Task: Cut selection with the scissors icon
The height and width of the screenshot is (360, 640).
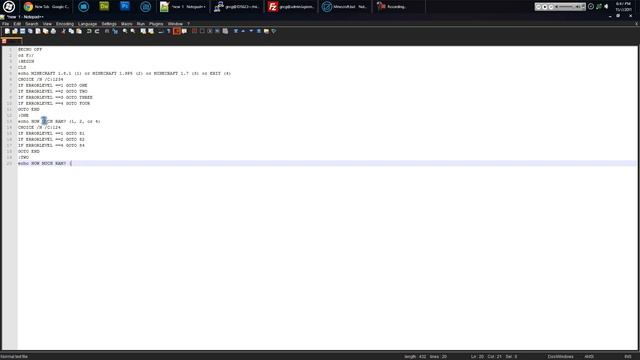Action: [x=63, y=31]
